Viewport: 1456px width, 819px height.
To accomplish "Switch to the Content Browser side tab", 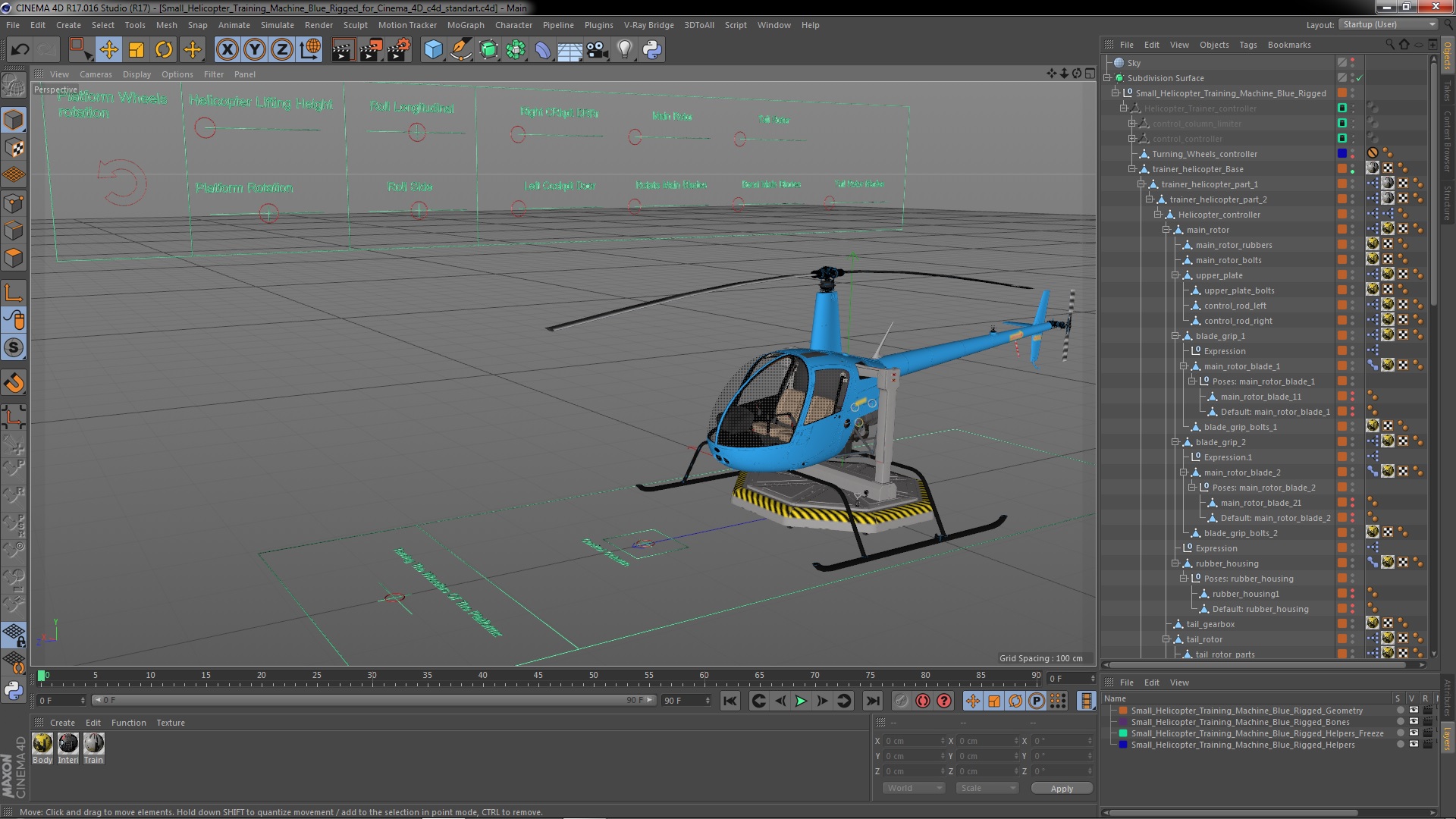I will 1447,142.
